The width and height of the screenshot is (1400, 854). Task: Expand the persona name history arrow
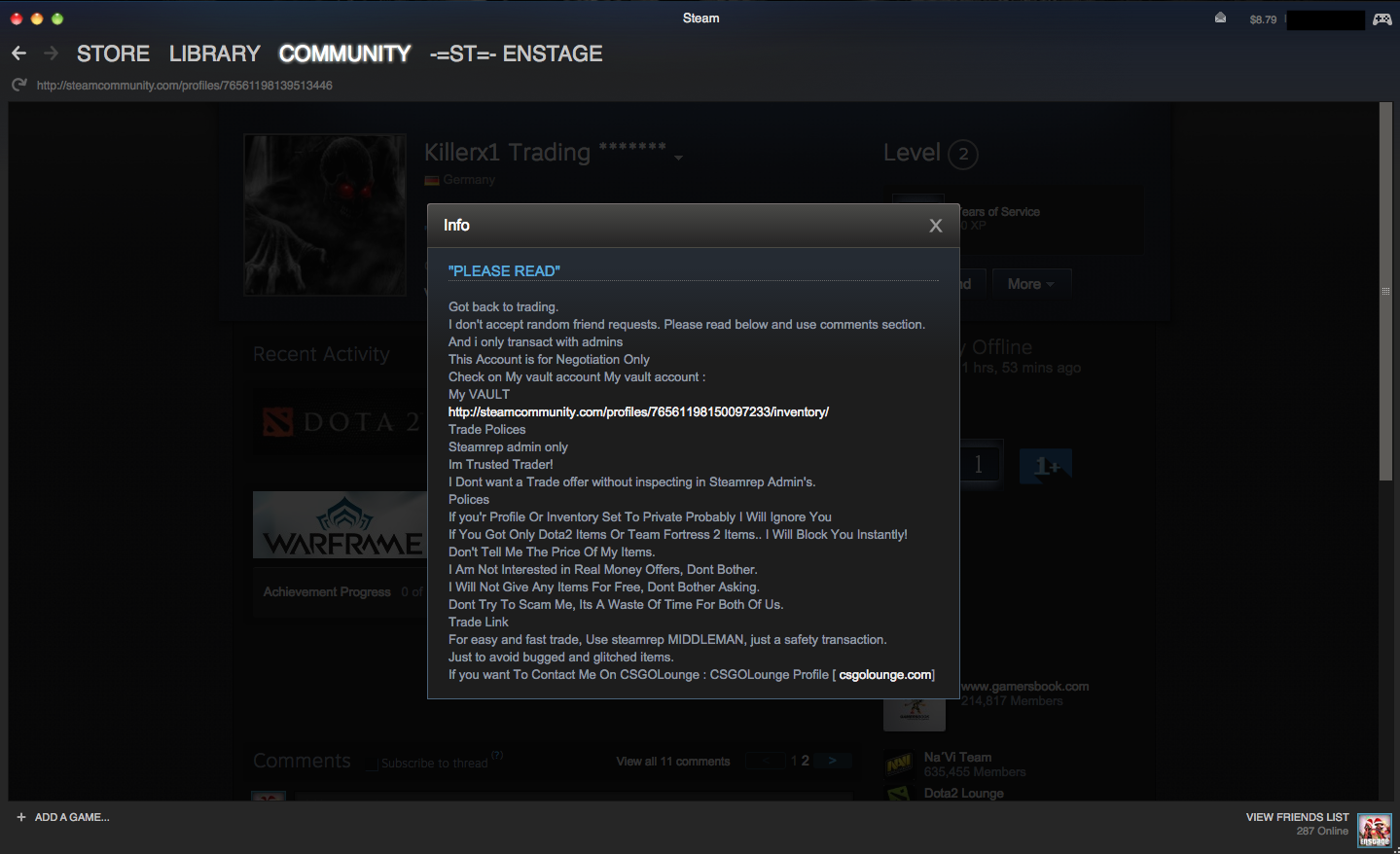(678, 158)
